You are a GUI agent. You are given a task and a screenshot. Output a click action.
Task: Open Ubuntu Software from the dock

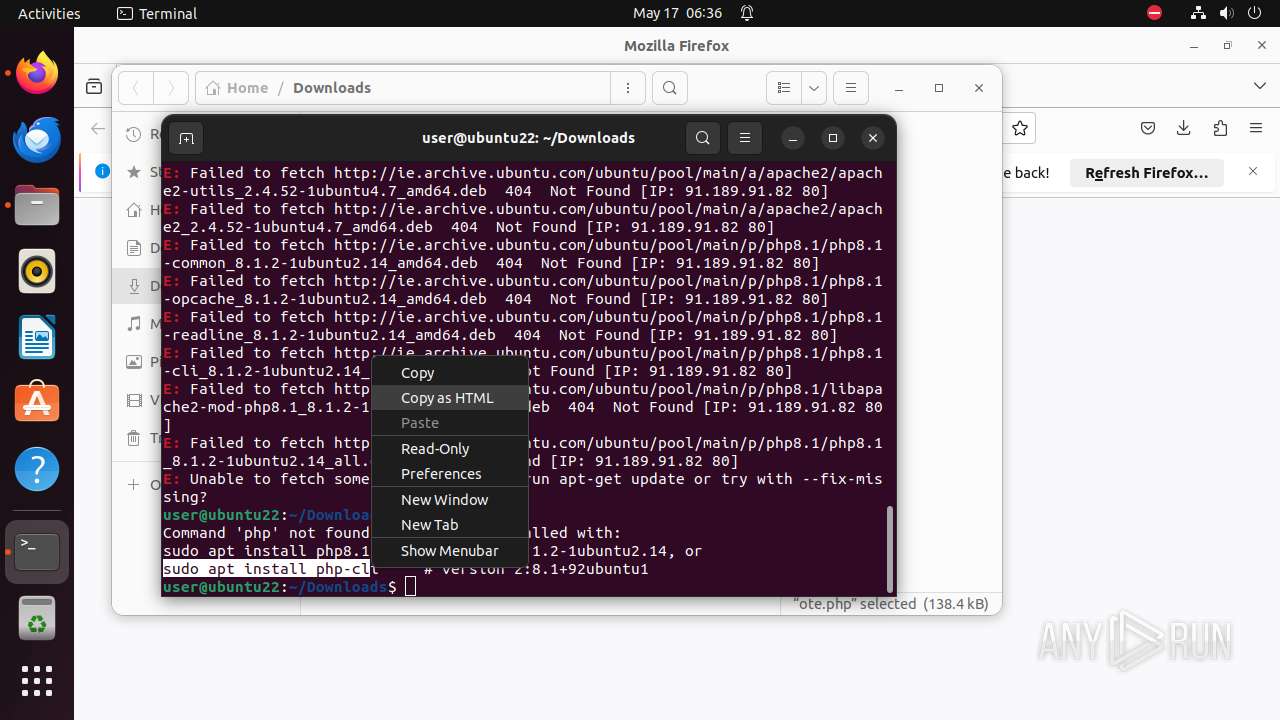37,403
